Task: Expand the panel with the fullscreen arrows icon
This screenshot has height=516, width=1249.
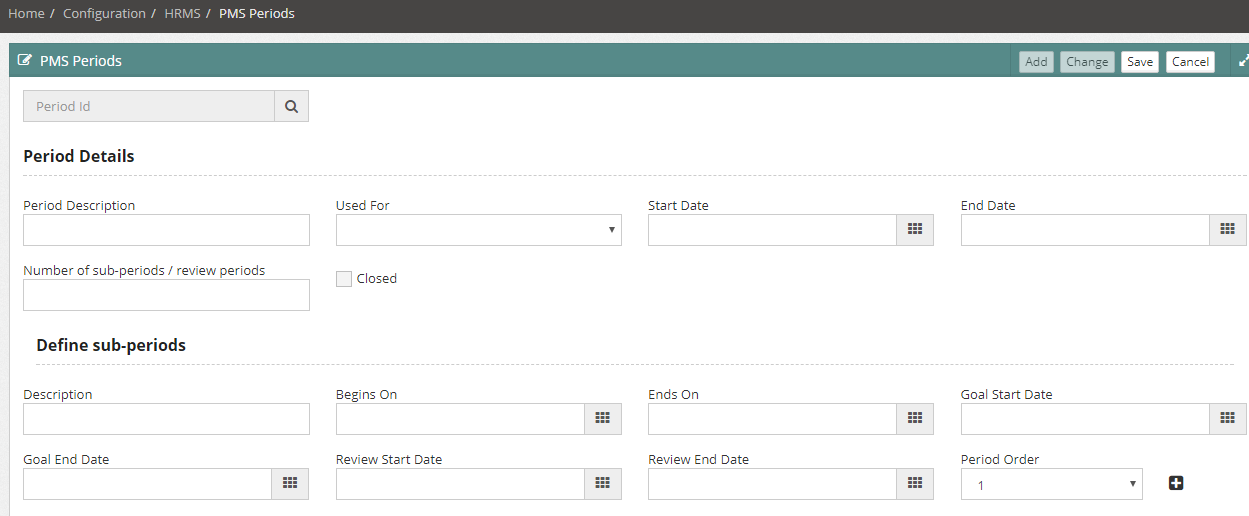Action: coord(1243,60)
